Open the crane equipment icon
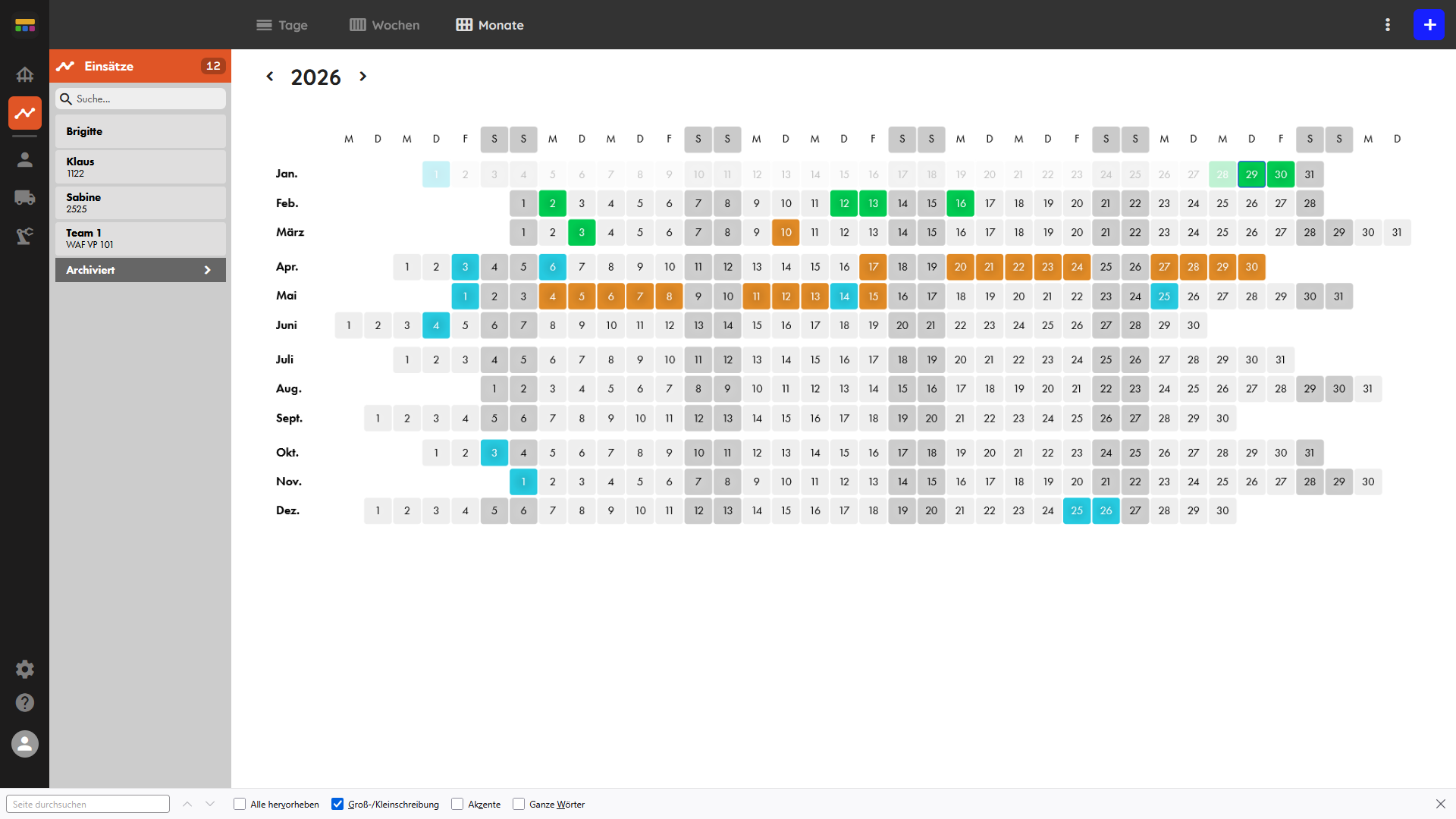Viewport: 1456px width, 819px height. (25, 236)
